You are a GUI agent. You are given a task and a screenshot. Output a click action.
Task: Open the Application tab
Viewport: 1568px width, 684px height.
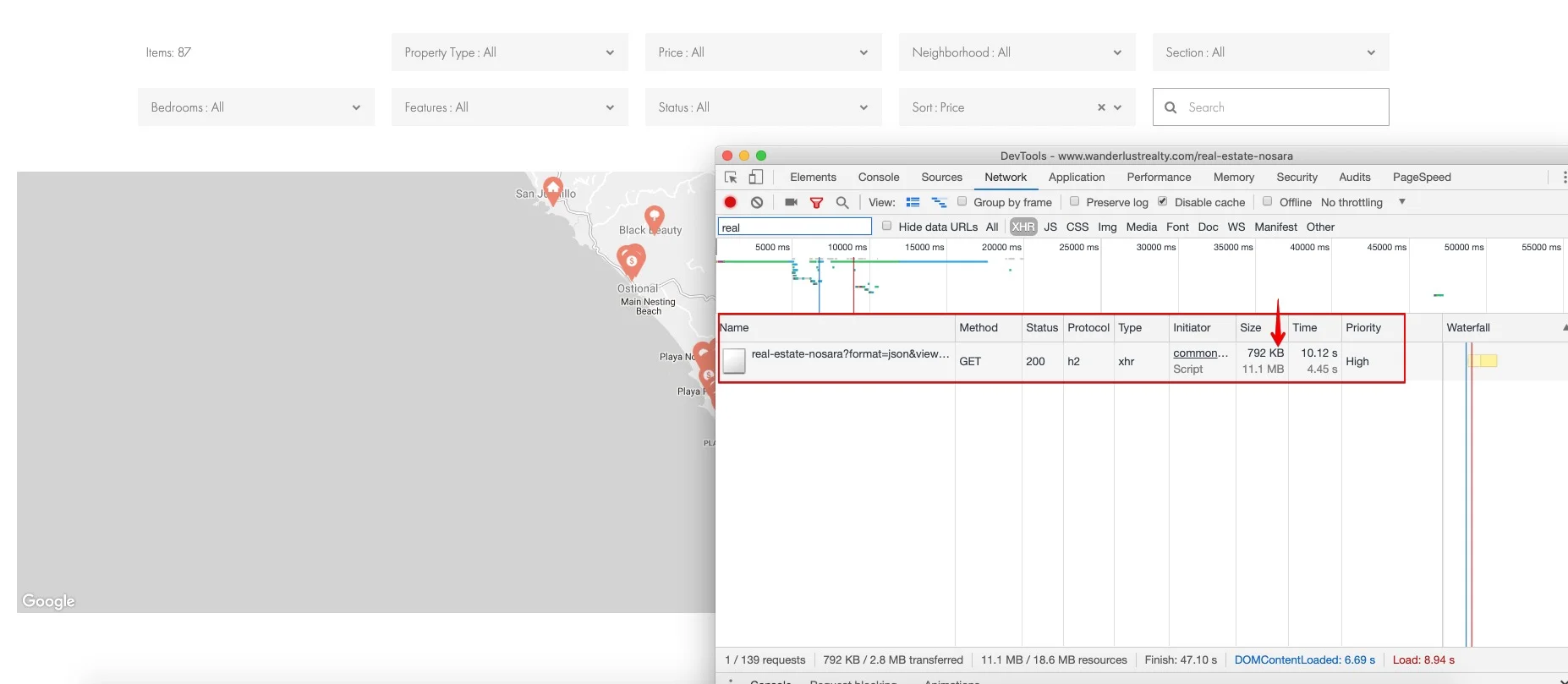[x=1077, y=177]
